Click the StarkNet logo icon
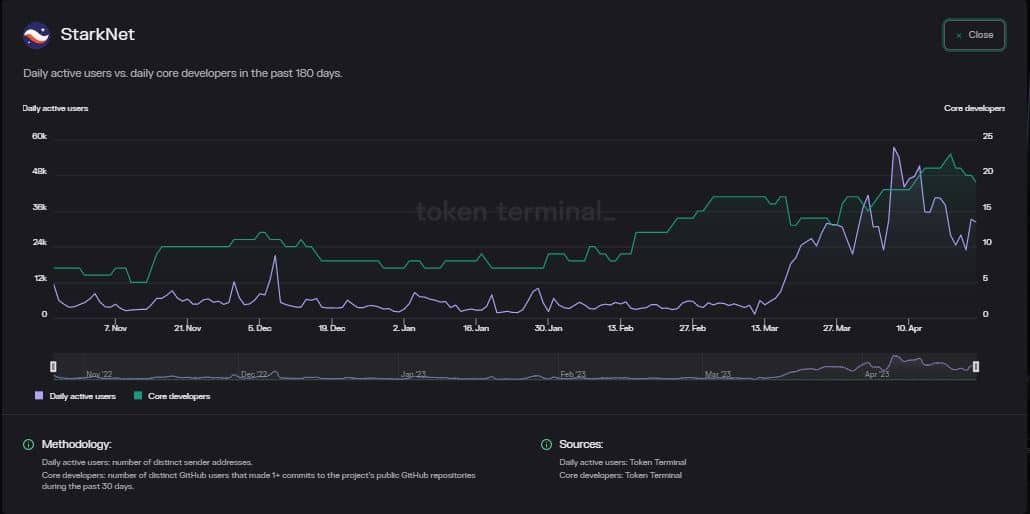Screen dimensions: 1030x514 [x=36, y=35]
